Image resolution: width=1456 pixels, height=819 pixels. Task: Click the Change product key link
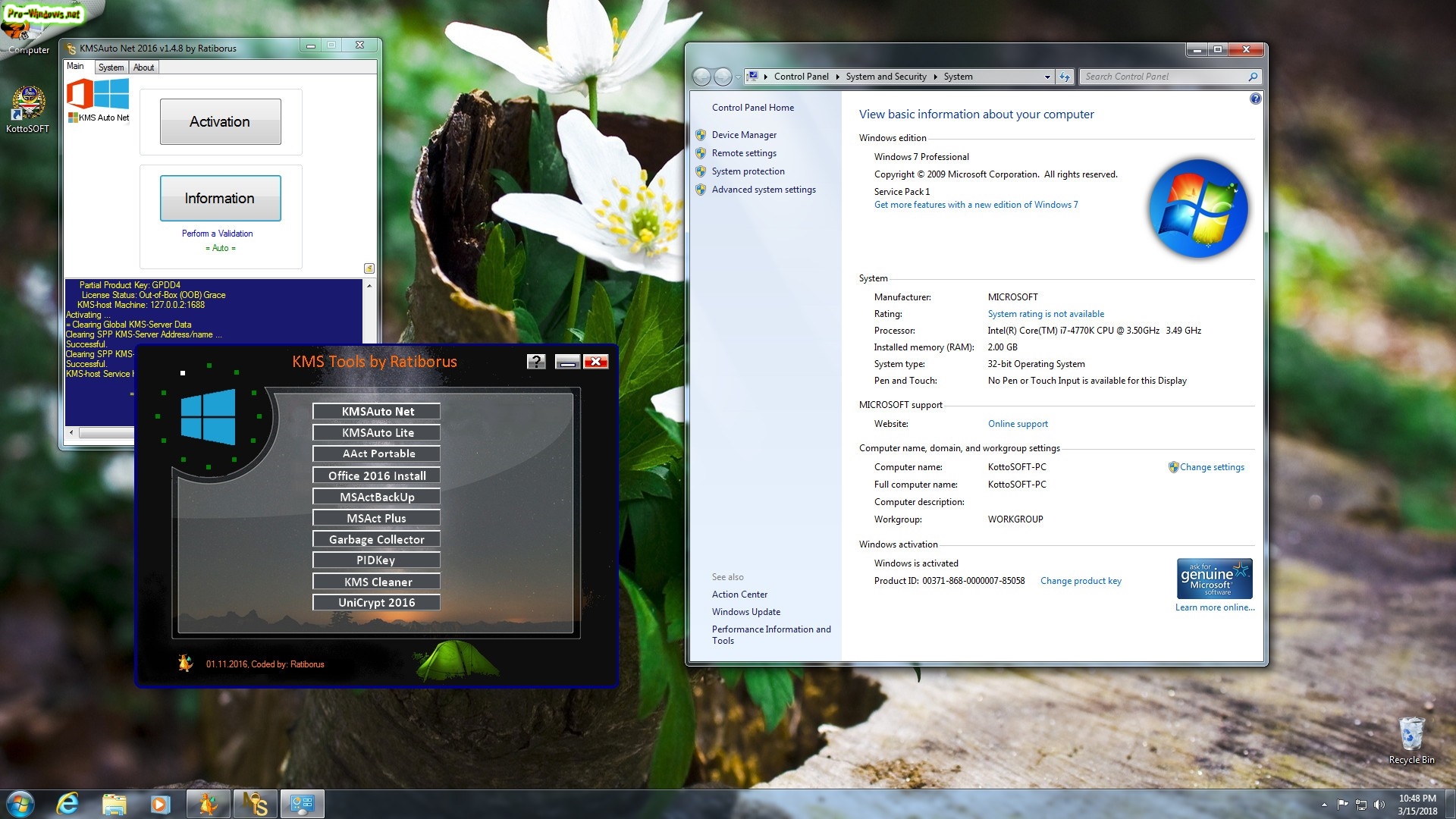[1080, 581]
